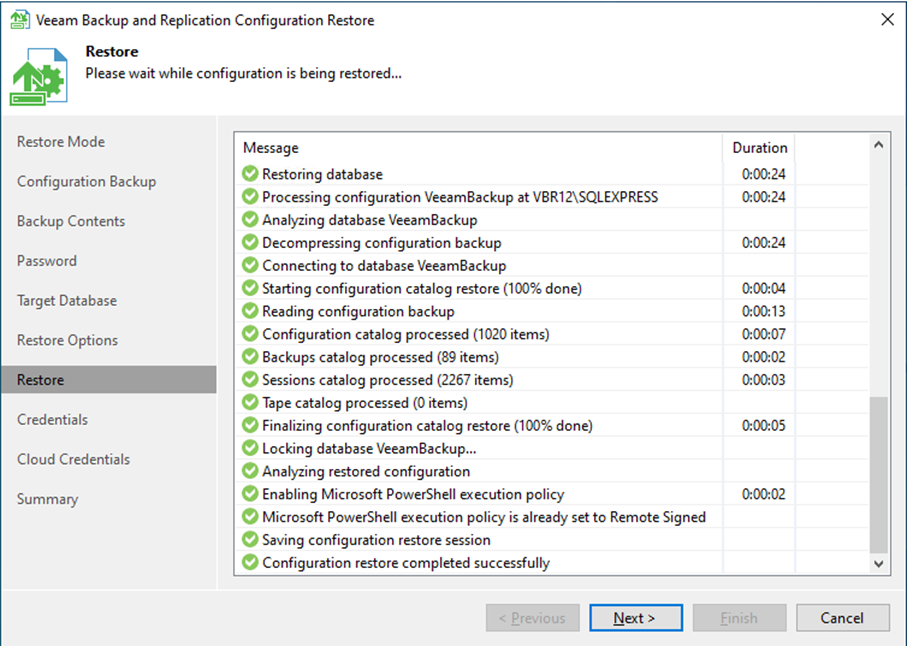The height and width of the screenshot is (646, 907).
Task: Click check icon for Connecting to database VeeamBackup
Action: pos(250,265)
